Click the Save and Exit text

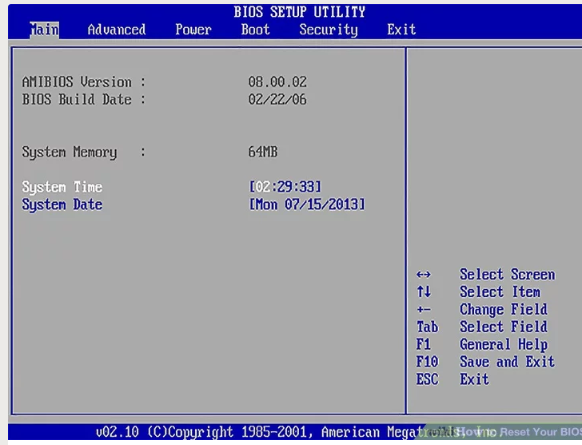(x=507, y=361)
